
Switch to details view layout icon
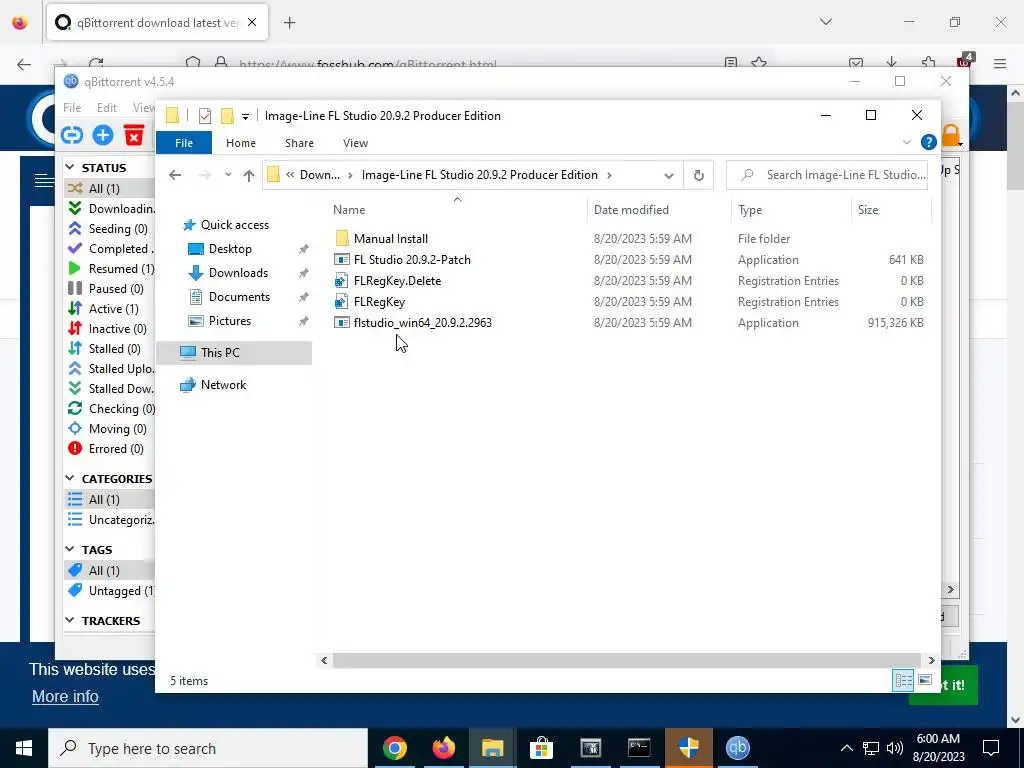[903, 680]
